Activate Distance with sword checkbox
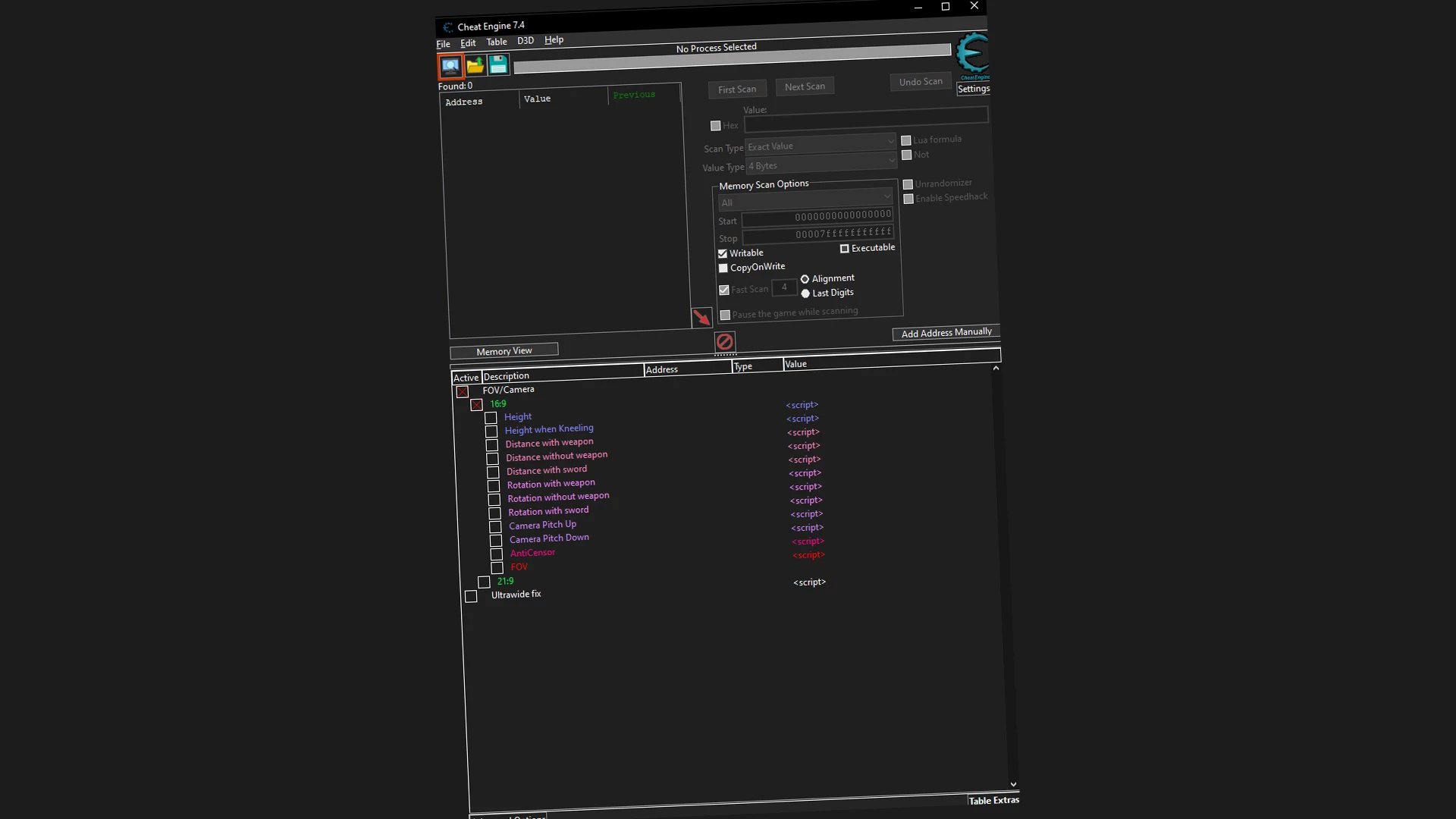Viewport: 1456px width, 819px height. coord(493,472)
